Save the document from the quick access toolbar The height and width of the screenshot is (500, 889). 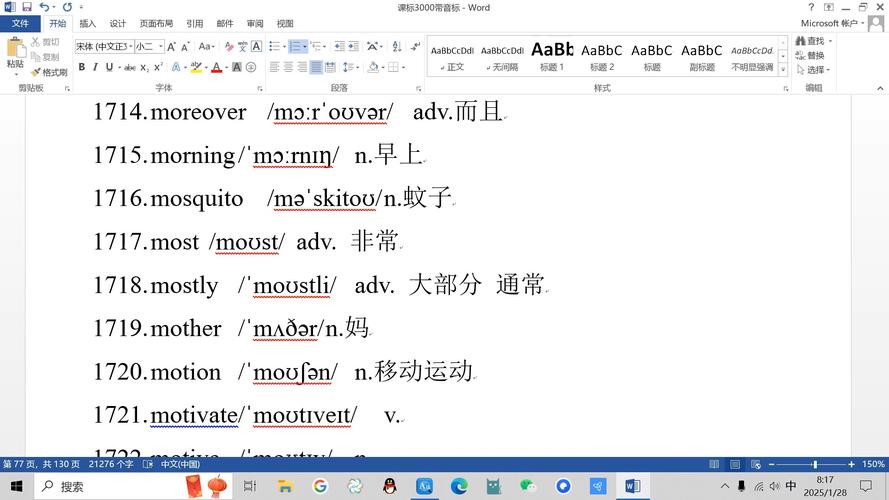(x=27, y=7)
